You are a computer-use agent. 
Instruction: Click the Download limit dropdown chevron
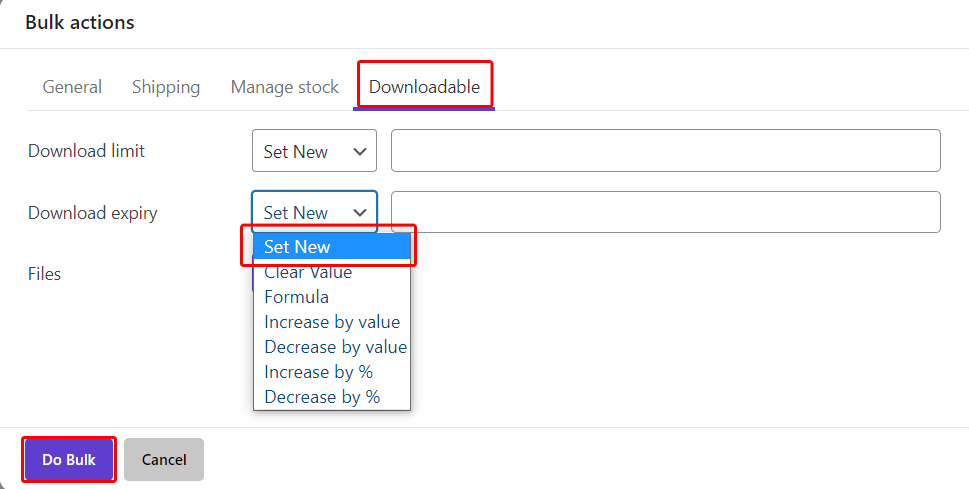pyautogui.click(x=360, y=151)
